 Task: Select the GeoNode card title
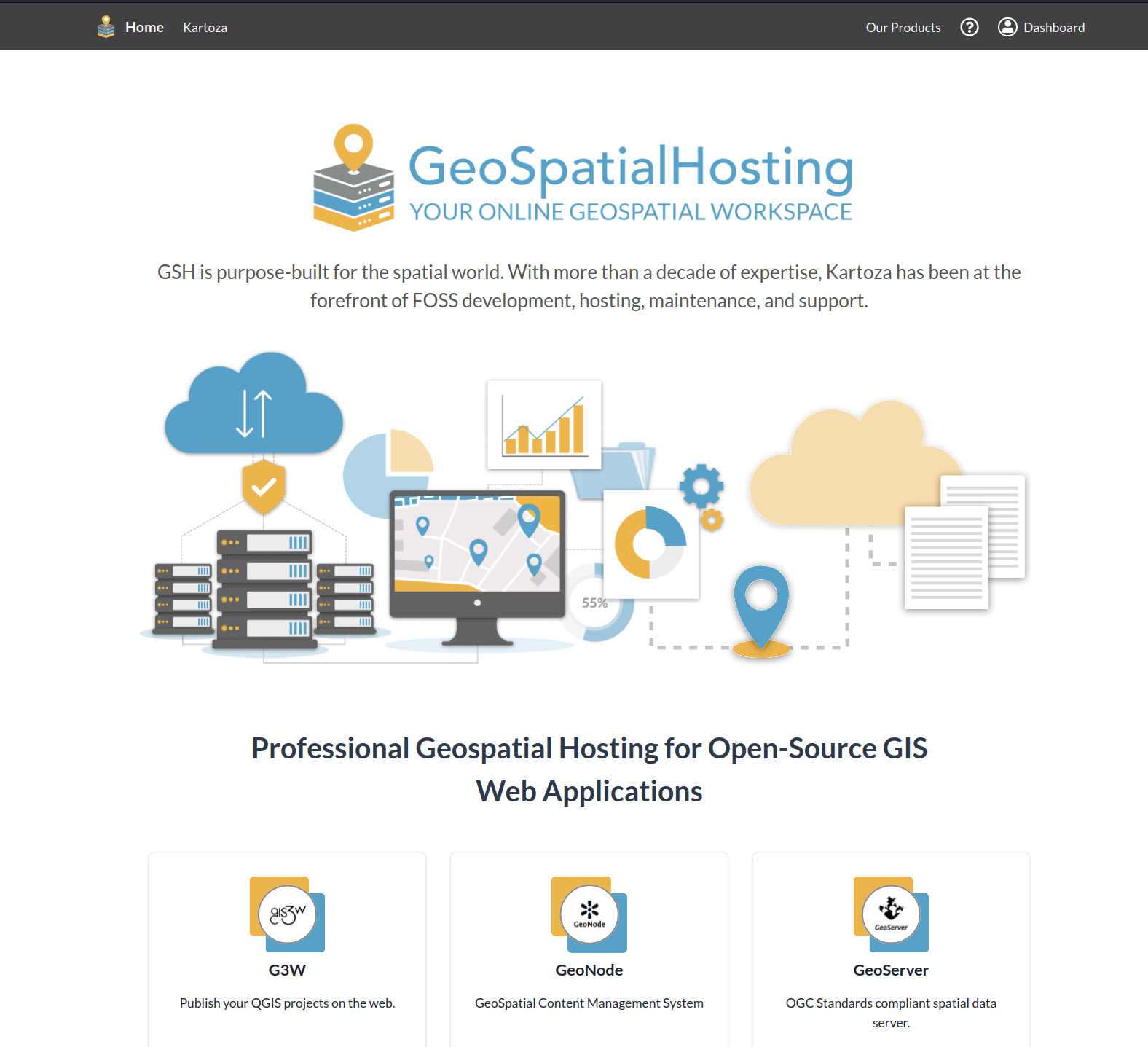point(589,970)
